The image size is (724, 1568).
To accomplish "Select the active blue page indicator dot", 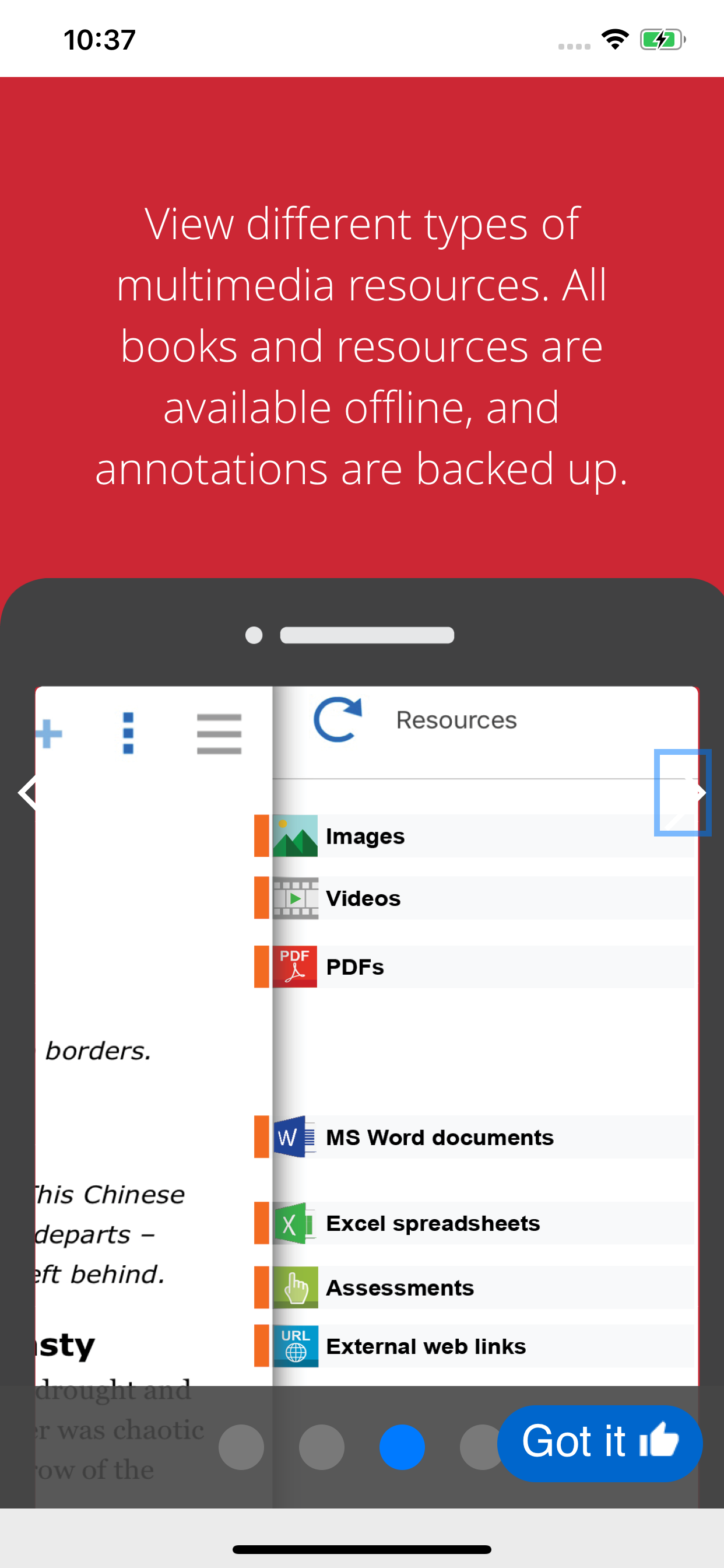I will (x=402, y=1447).
